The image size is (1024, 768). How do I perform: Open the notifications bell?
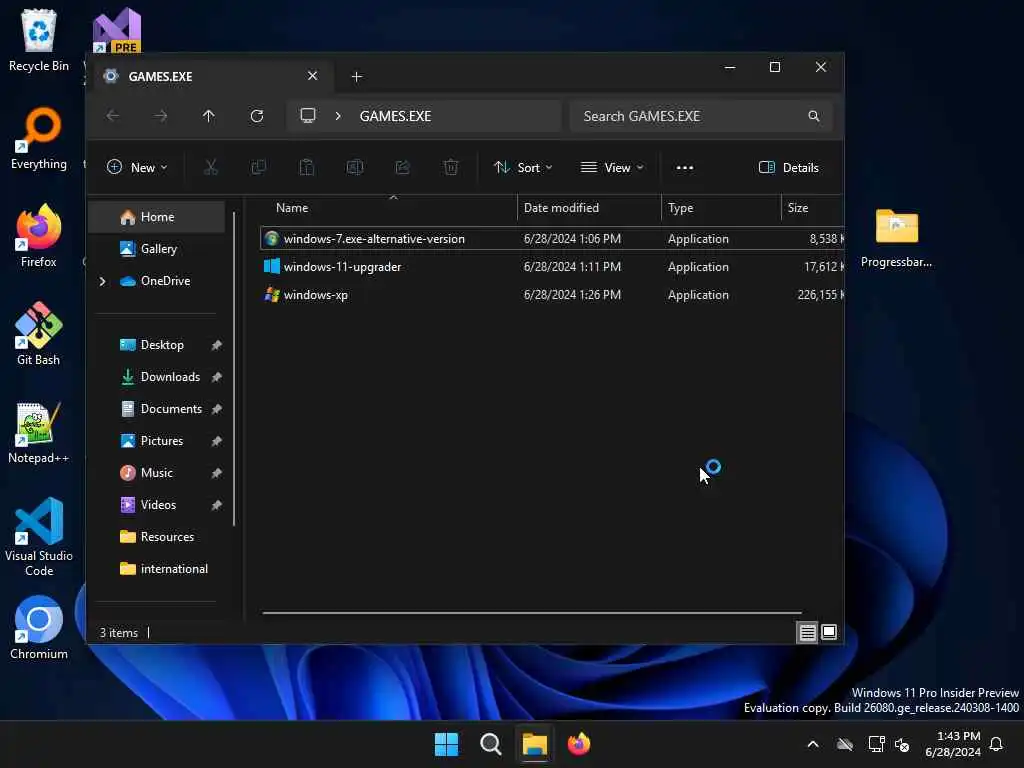click(x=996, y=744)
